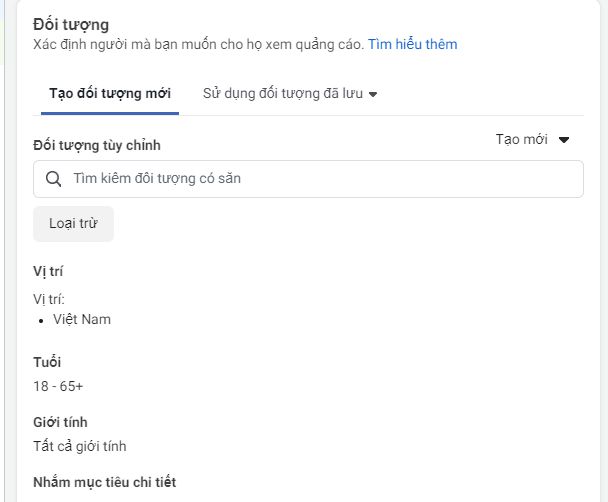This screenshot has width=608, height=502.
Task: Select the Tất cả giới tính value
Action: (x=80, y=446)
